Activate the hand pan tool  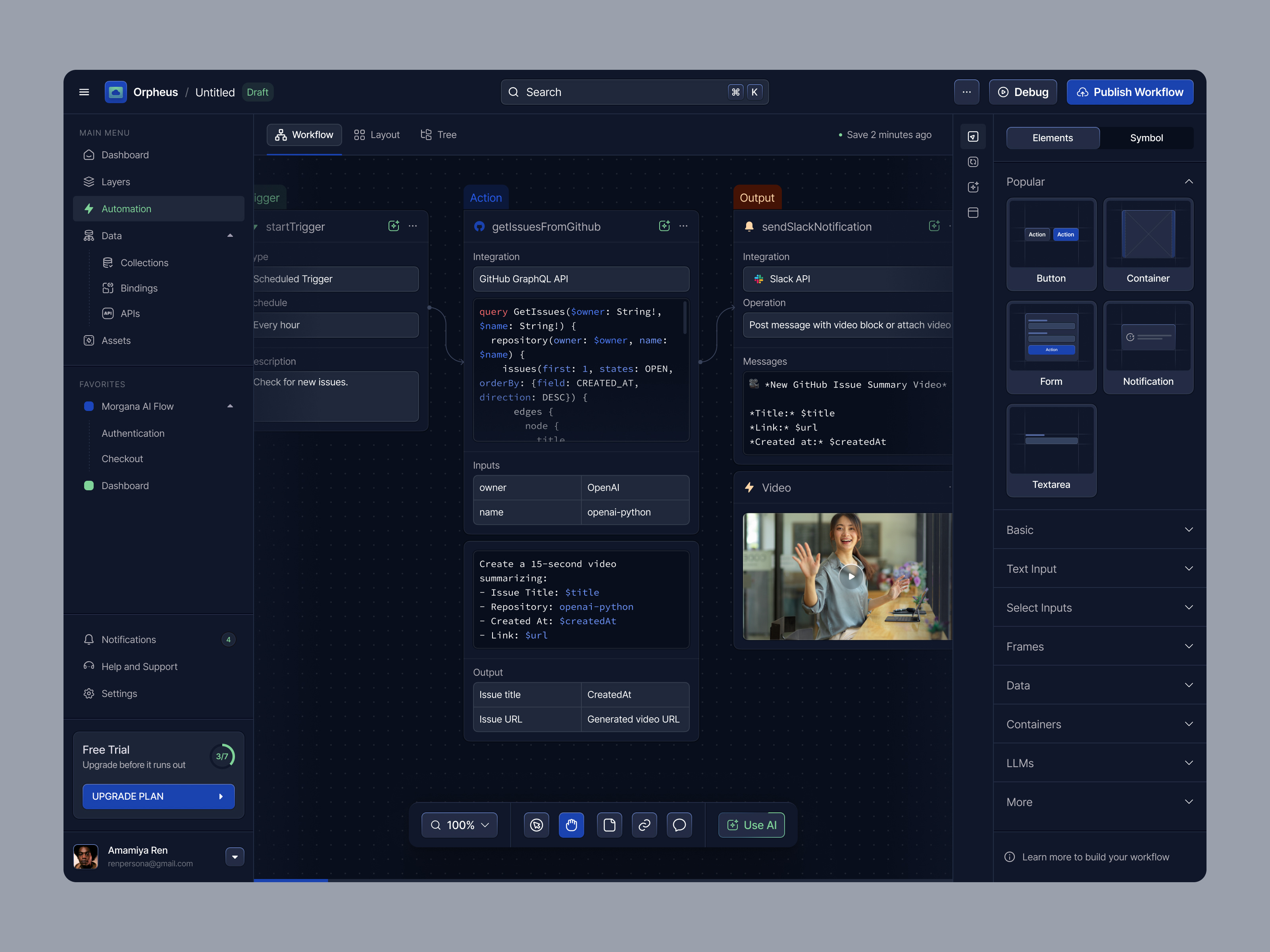point(572,825)
